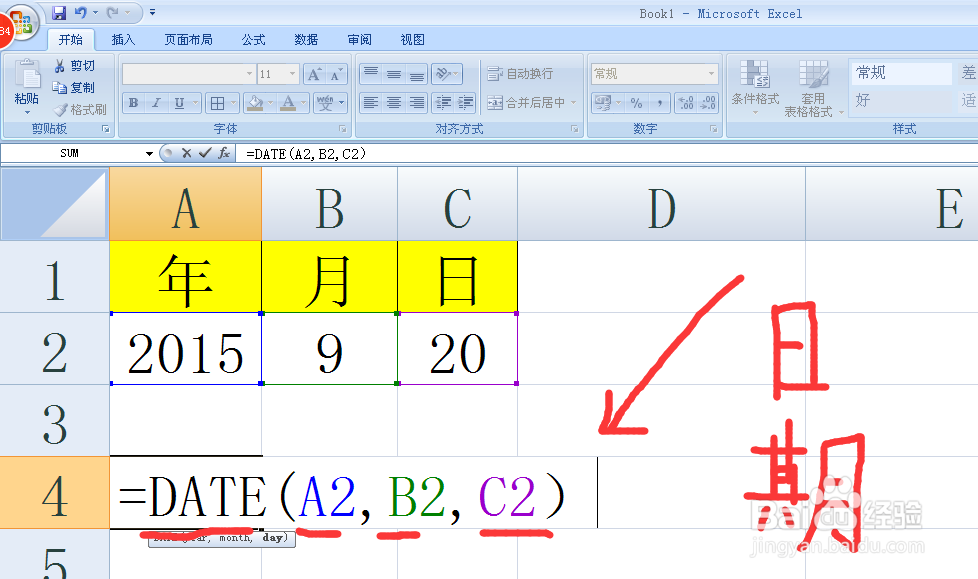Increase decimal places
This screenshot has height=579, width=978.
pos(686,103)
